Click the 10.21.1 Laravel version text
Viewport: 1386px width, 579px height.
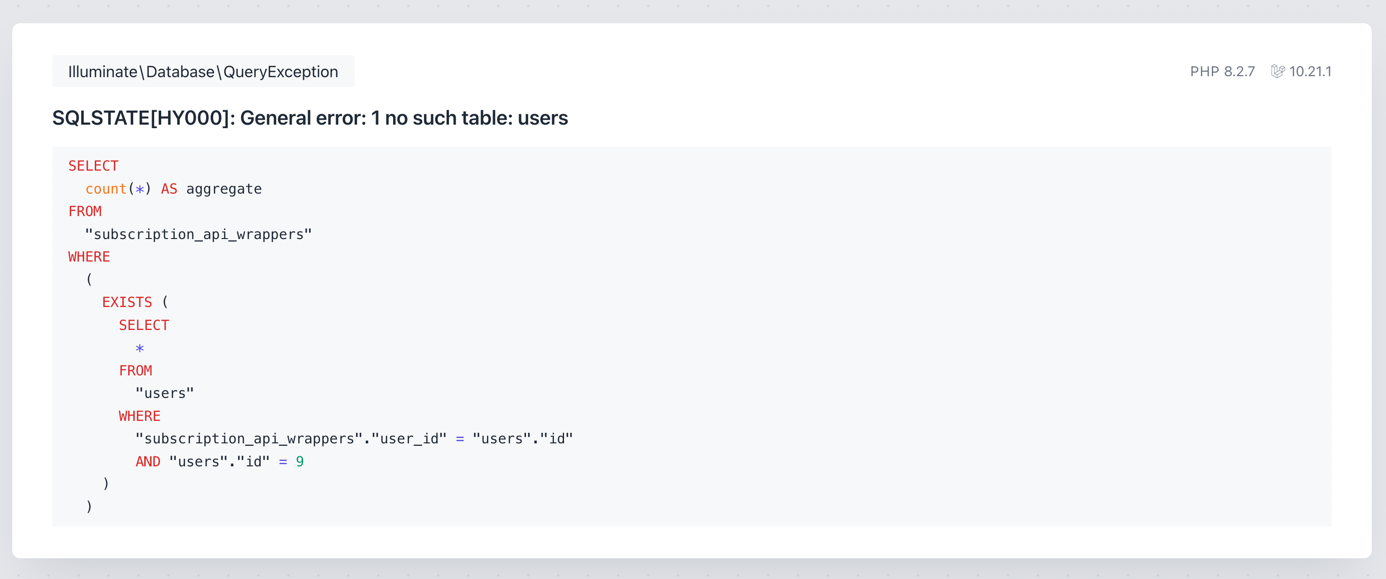click(1310, 71)
